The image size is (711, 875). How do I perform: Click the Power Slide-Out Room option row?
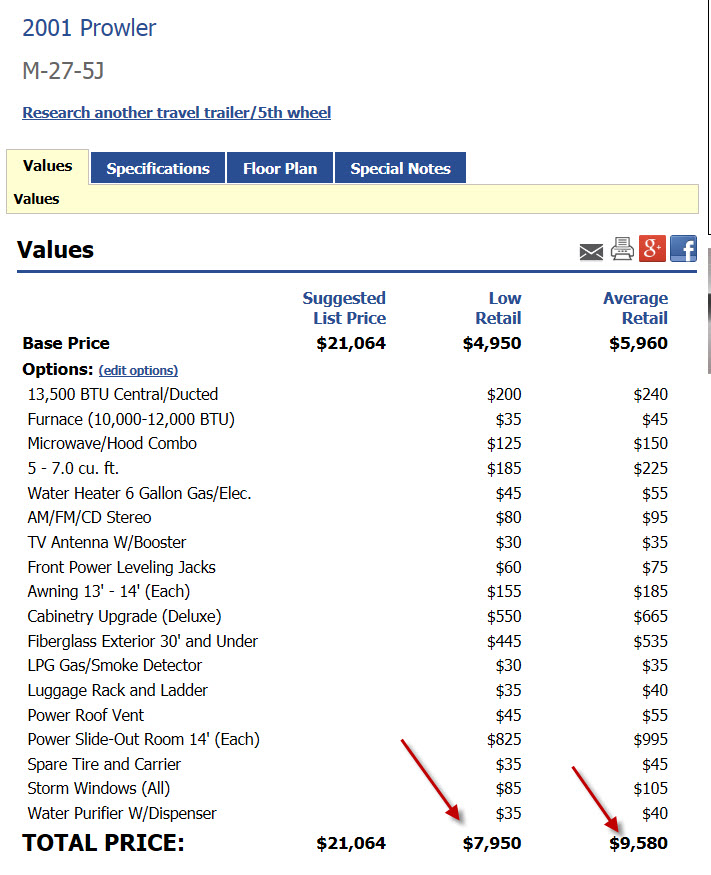[143, 739]
